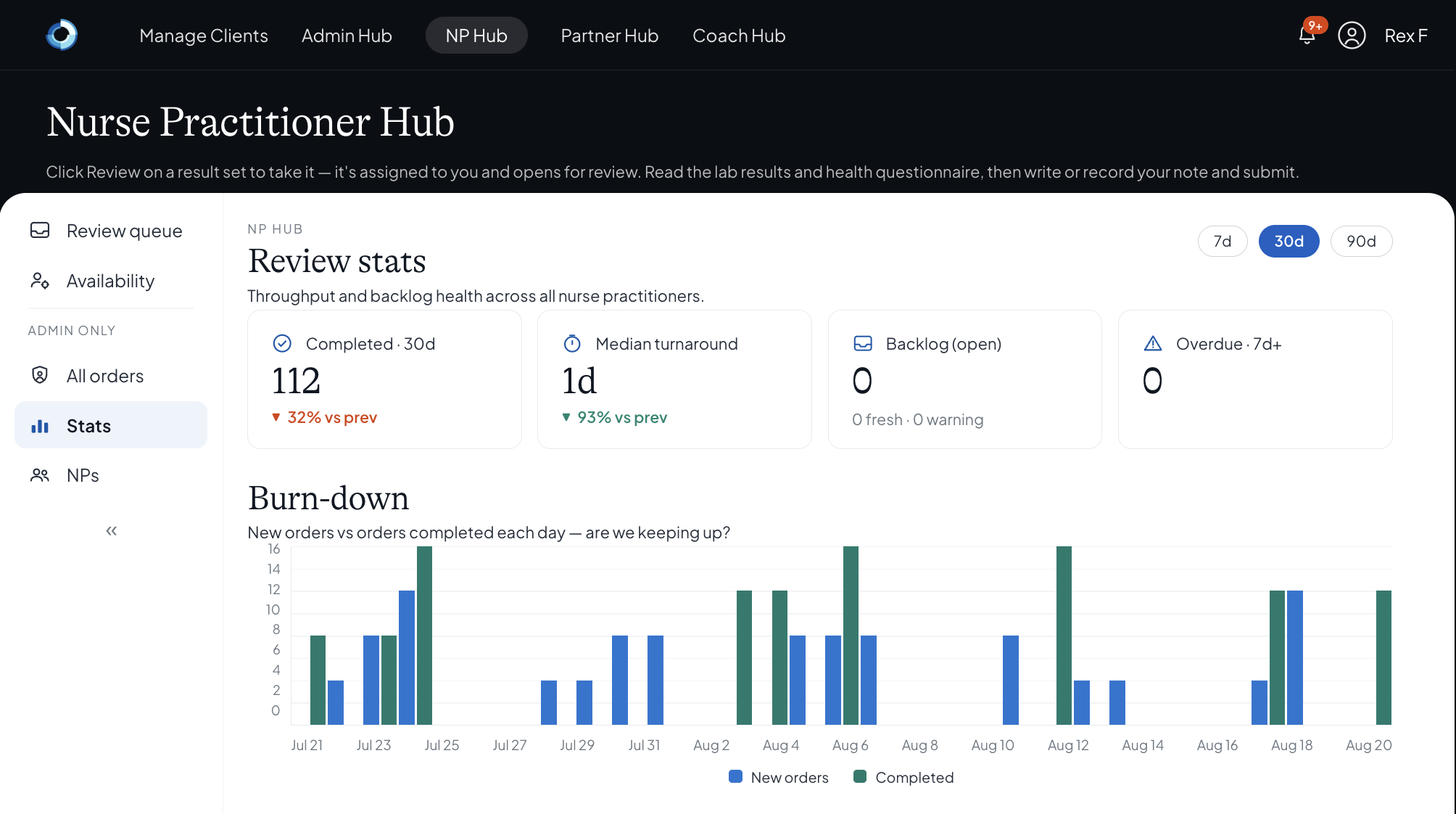Click the Aug 20 axis label
The width and height of the screenshot is (1456, 814).
[x=1368, y=745]
